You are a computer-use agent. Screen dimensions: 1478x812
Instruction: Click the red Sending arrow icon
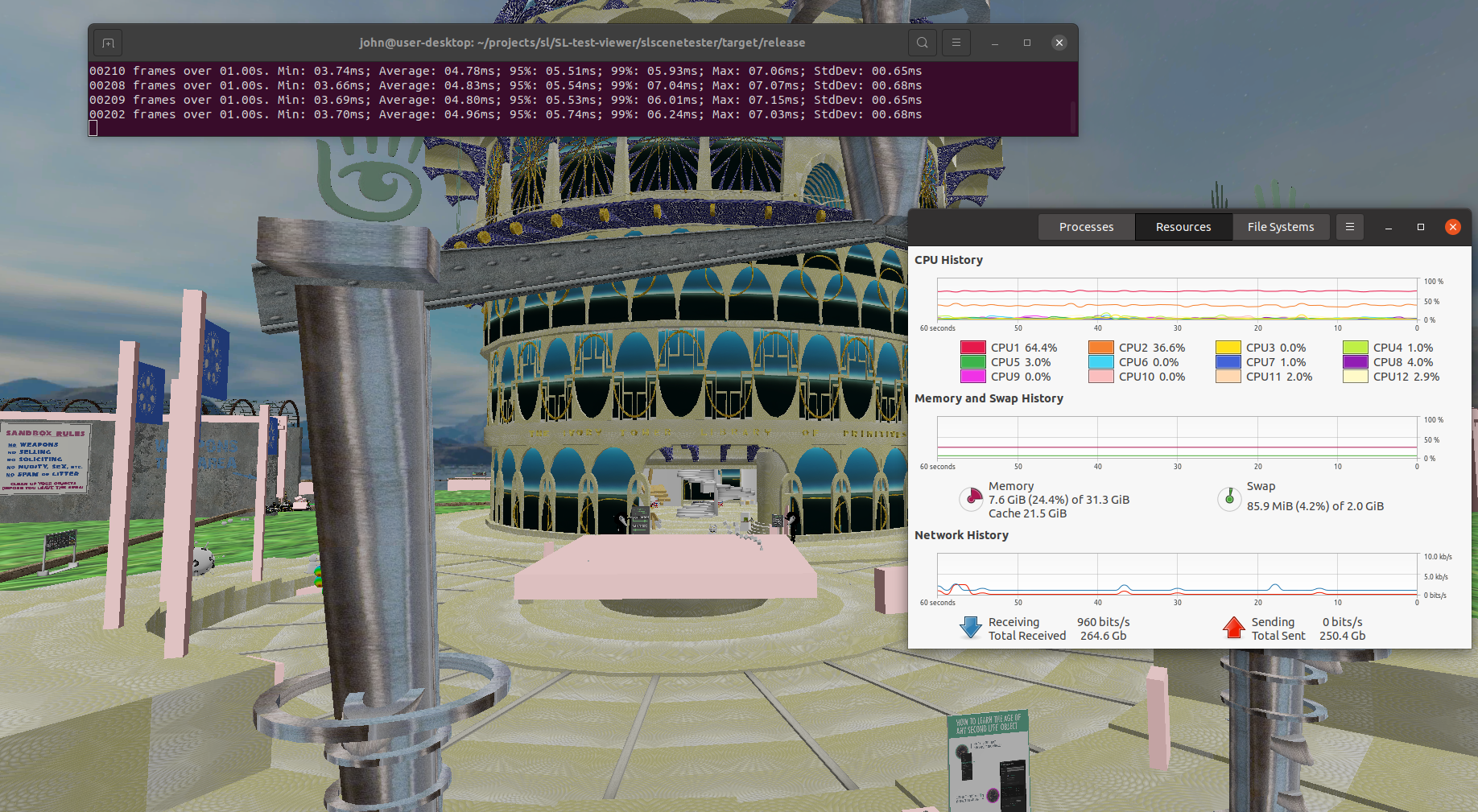coord(1233,628)
